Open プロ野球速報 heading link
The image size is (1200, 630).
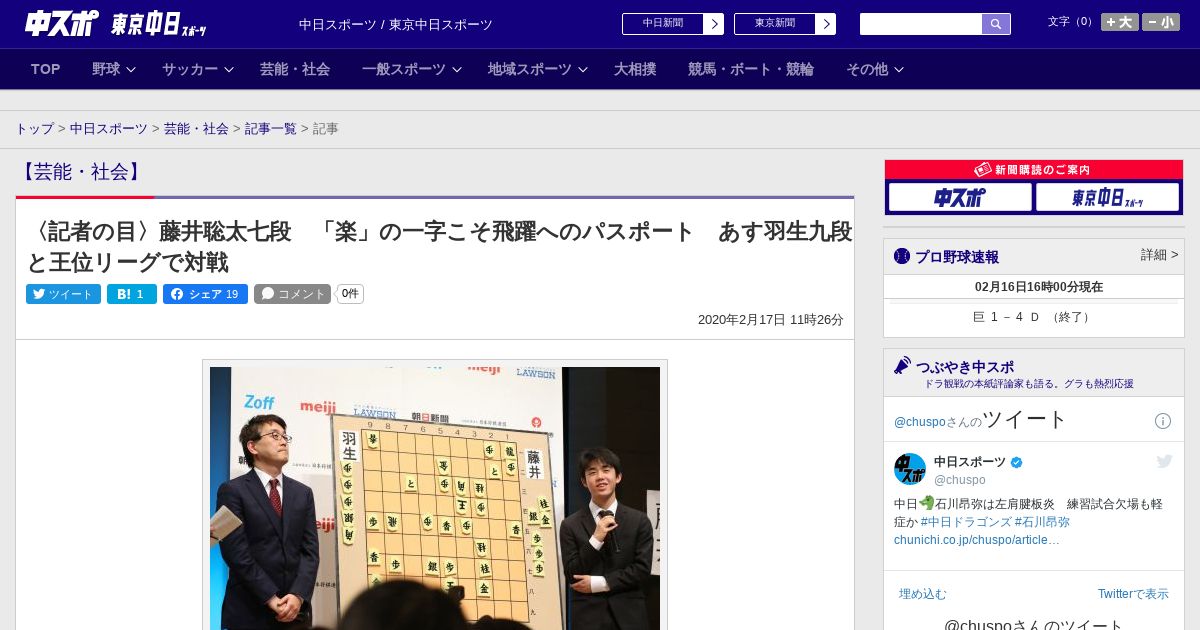tap(957, 257)
